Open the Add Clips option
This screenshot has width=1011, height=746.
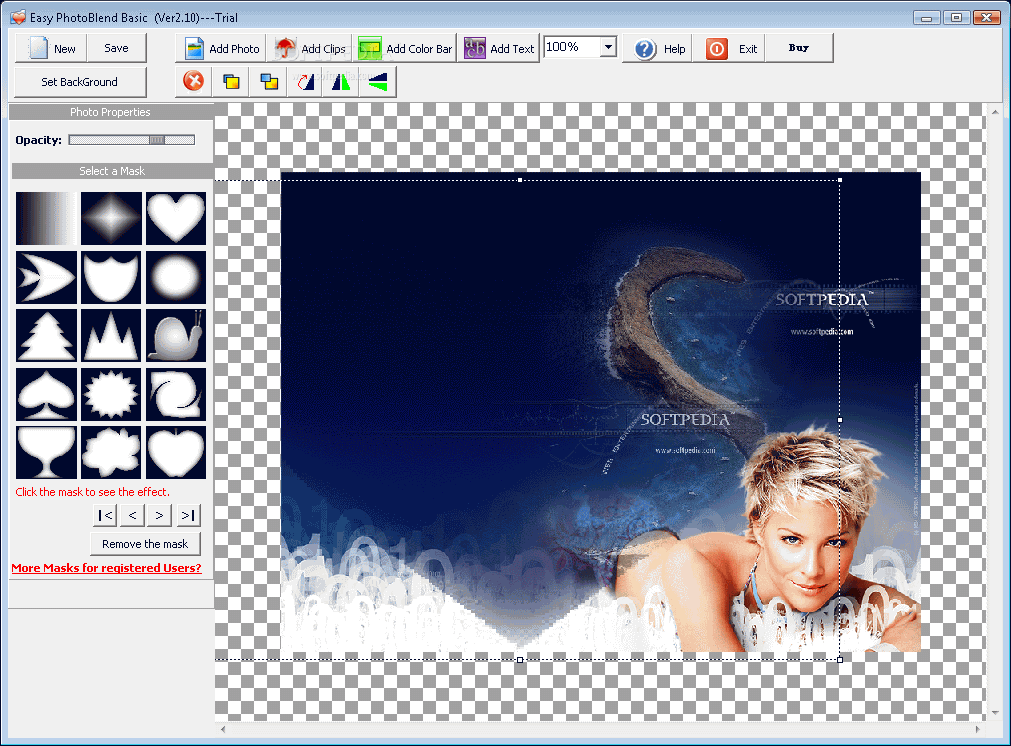pyautogui.click(x=310, y=48)
